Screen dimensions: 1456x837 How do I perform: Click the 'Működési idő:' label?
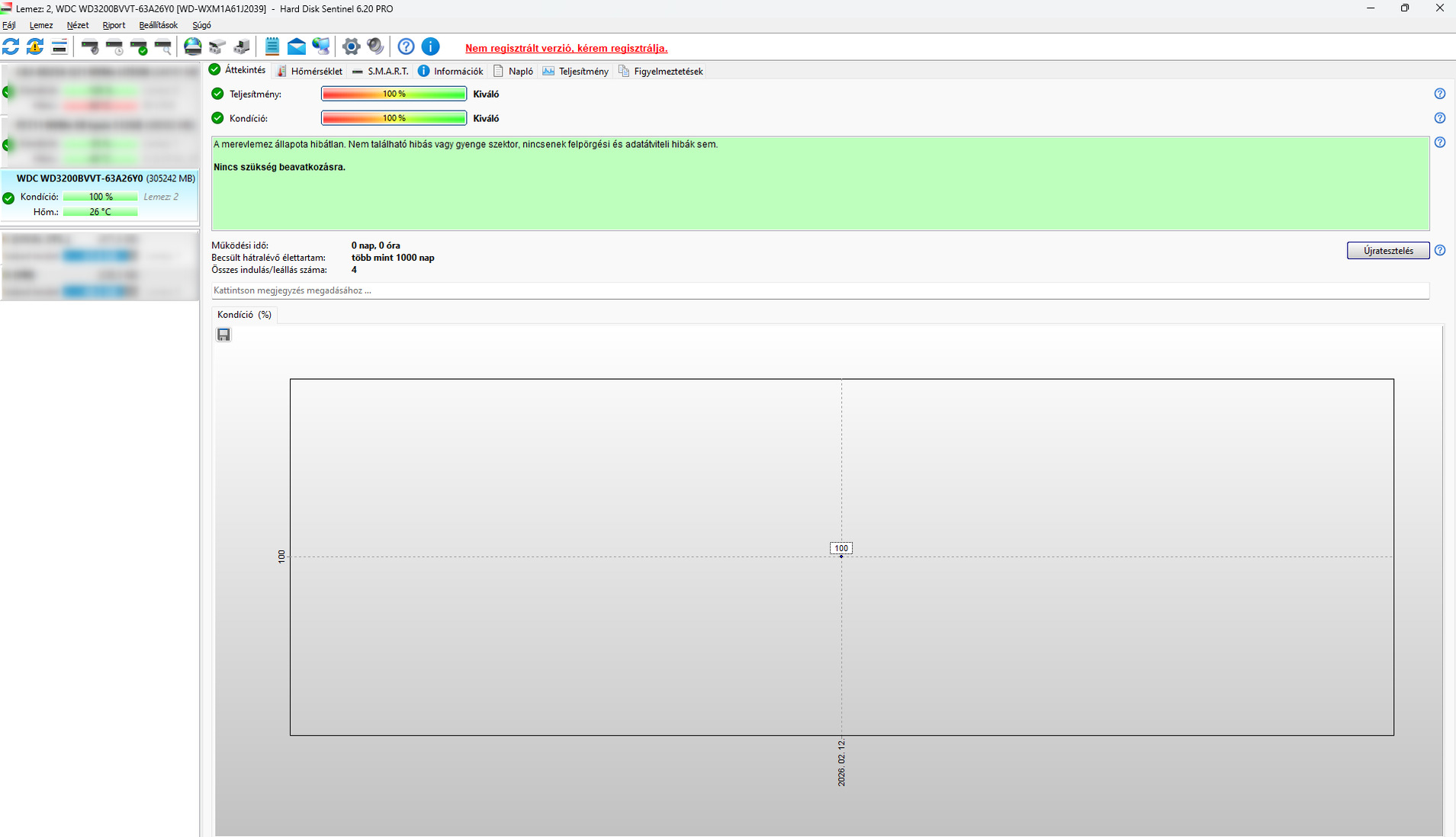pyautogui.click(x=240, y=245)
